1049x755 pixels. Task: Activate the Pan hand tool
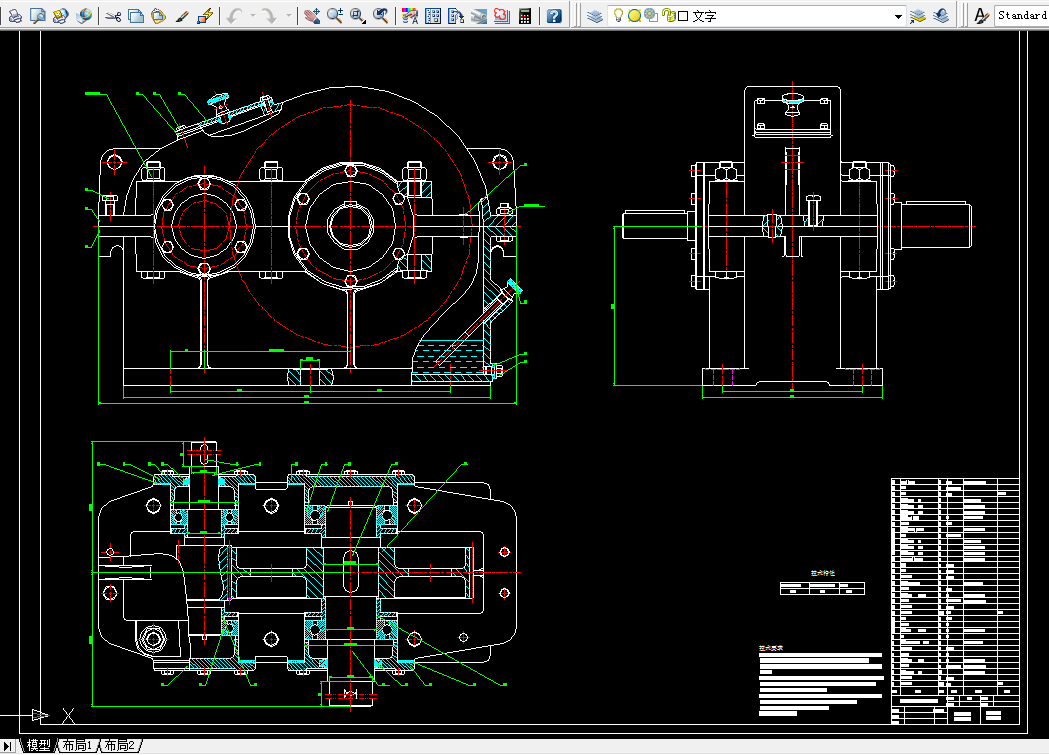pos(312,15)
